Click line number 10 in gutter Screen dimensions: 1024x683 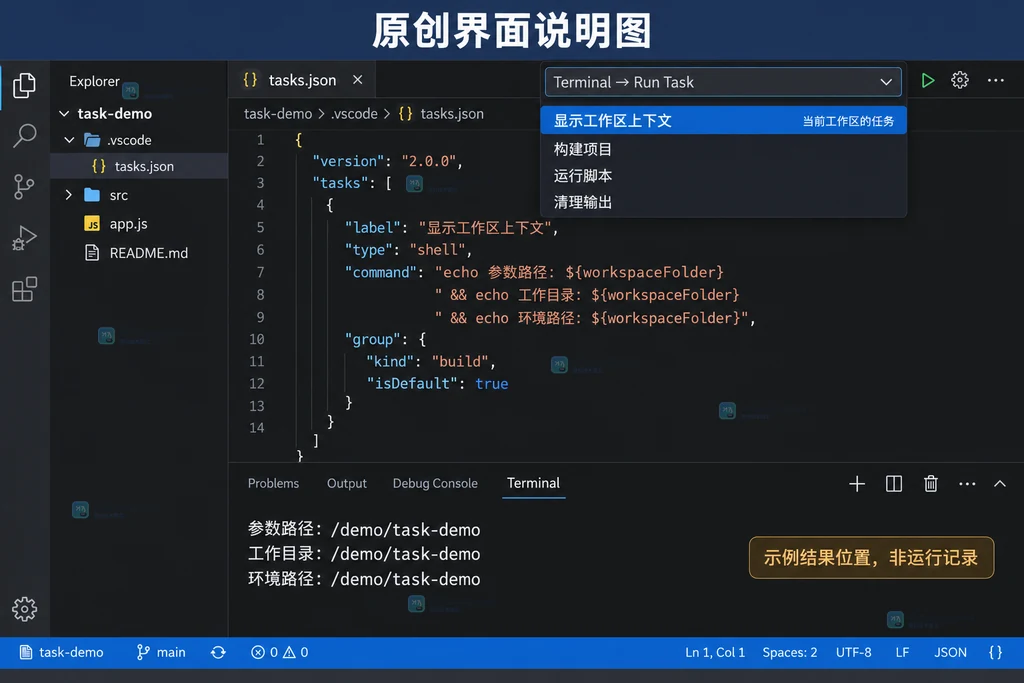(x=257, y=340)
